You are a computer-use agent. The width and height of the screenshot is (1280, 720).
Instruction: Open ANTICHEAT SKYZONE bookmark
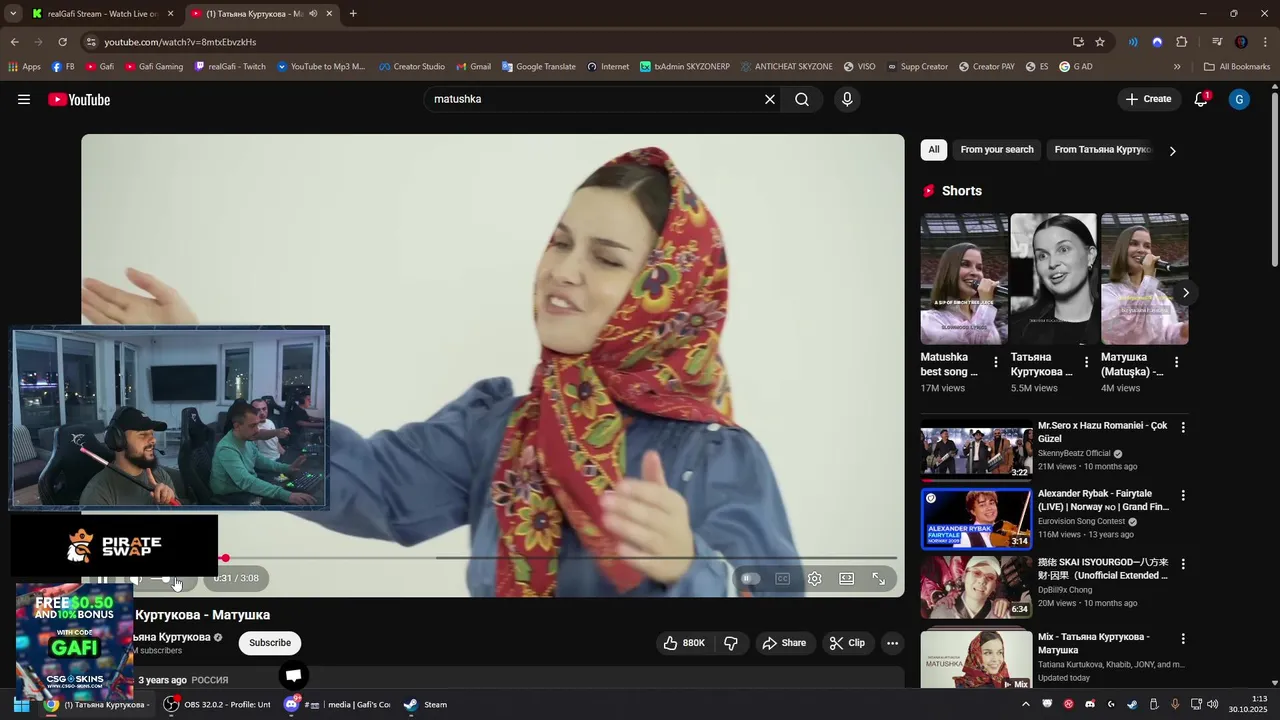[x=786, y=67]
